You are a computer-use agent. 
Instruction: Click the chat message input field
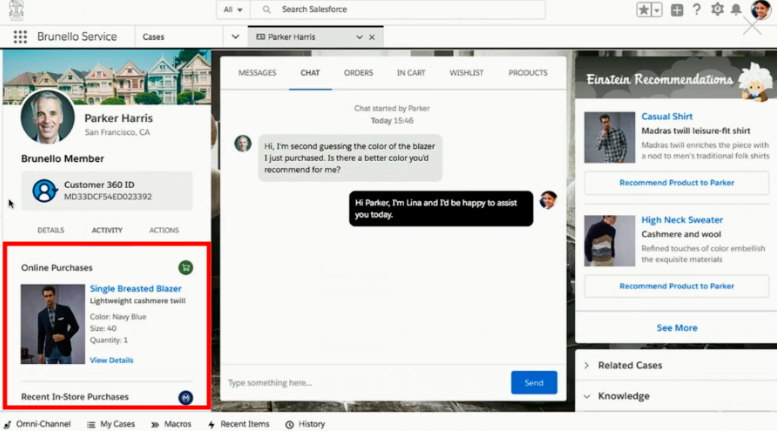coord(365,383)
